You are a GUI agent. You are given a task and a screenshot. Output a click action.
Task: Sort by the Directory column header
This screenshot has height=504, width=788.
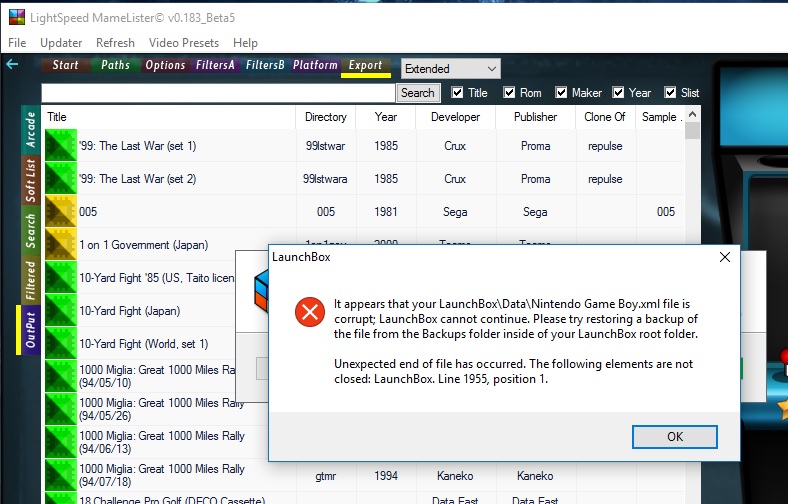tap(326, 117)
